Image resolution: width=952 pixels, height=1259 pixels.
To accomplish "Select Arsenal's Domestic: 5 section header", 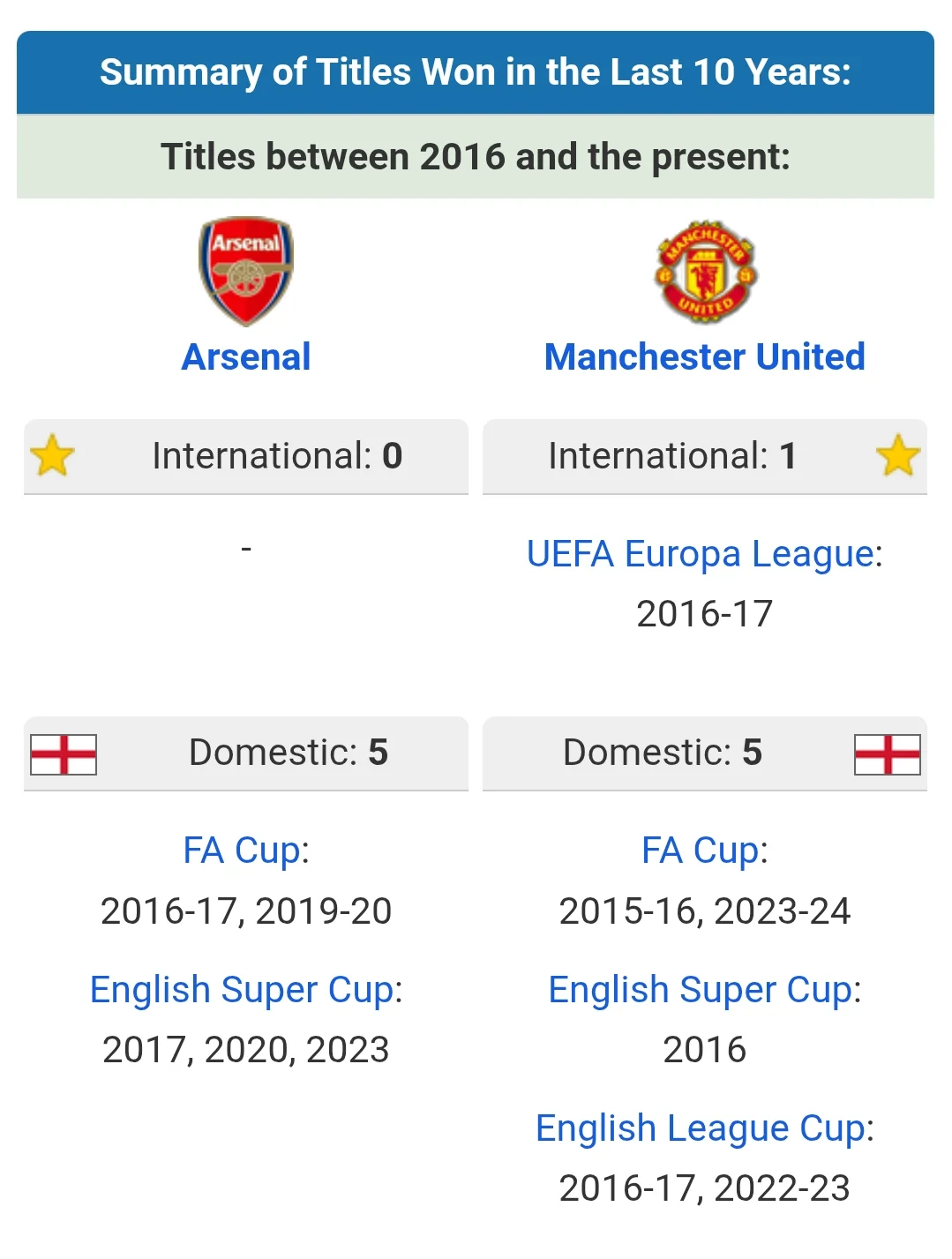I will click(289, 753).
